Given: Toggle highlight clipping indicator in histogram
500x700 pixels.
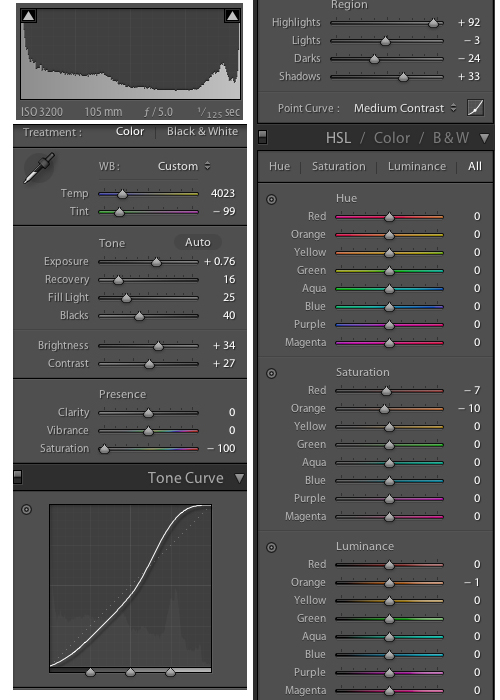Looking at the screenshot, I should point(232,16).
